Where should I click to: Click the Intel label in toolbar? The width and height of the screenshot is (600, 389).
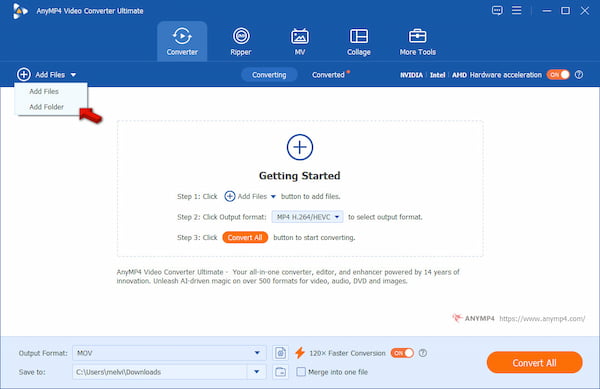pos(437,75)
